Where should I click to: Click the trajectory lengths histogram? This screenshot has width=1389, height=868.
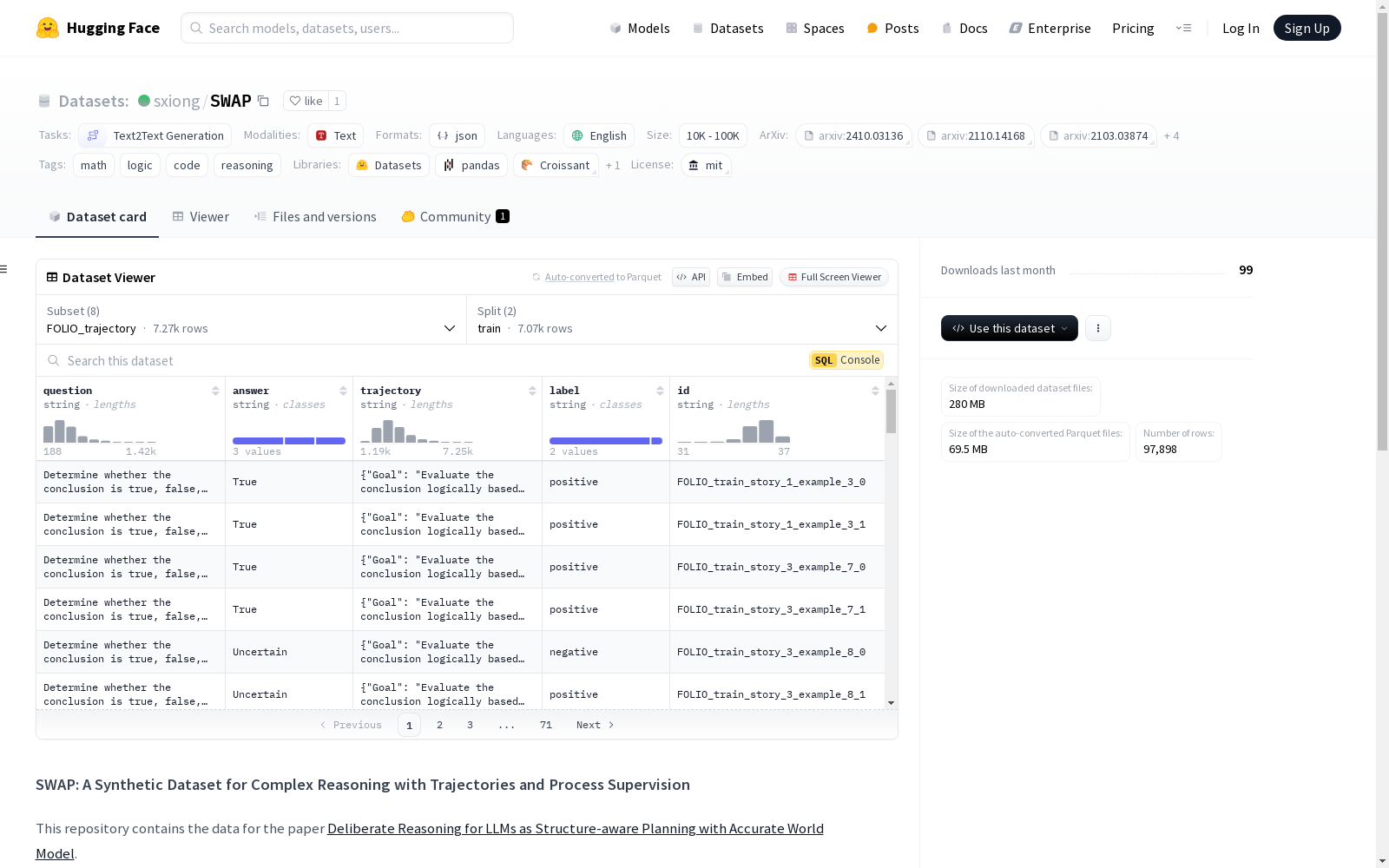coord(417,431)
